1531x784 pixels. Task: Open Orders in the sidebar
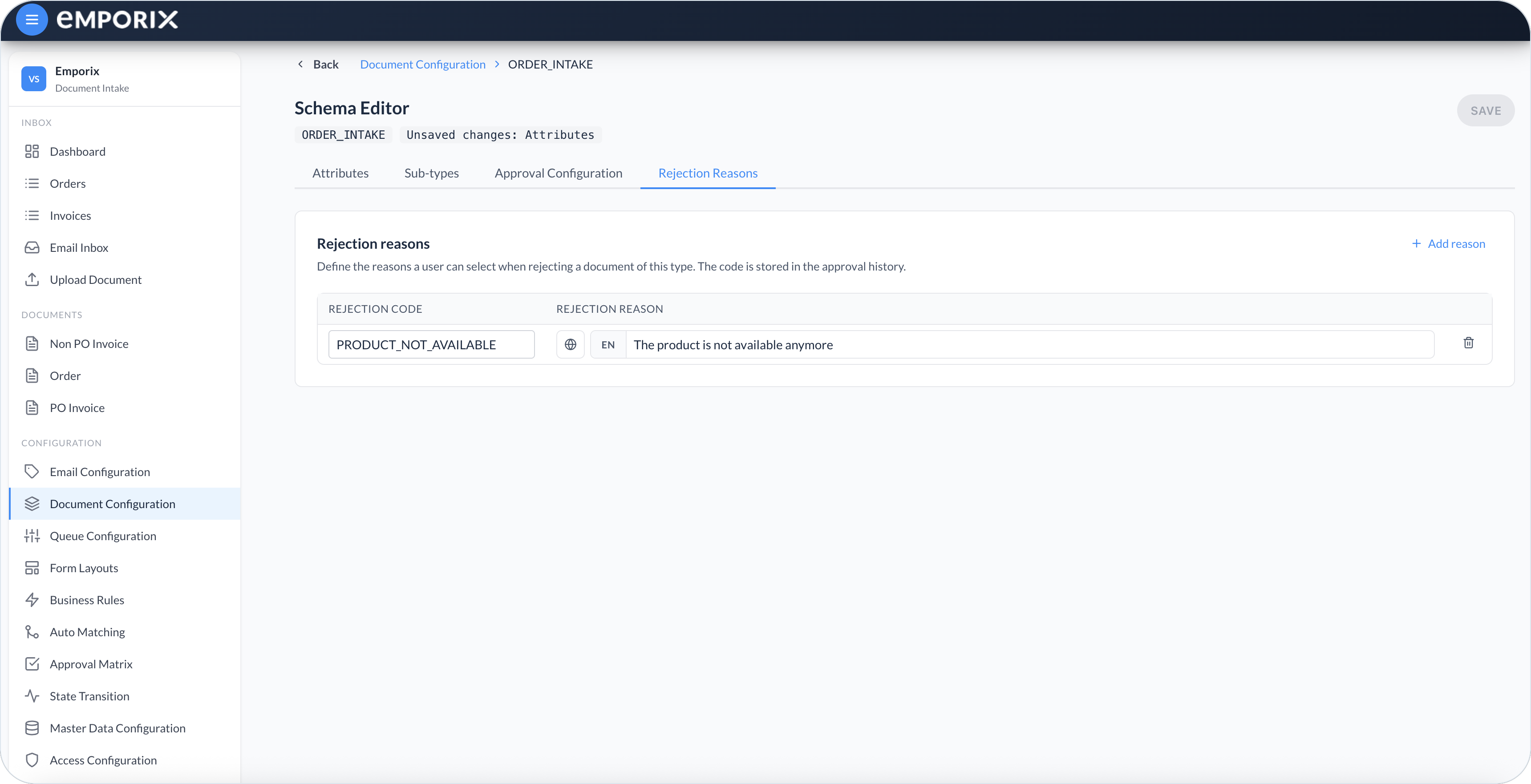[x=126, y=184]
